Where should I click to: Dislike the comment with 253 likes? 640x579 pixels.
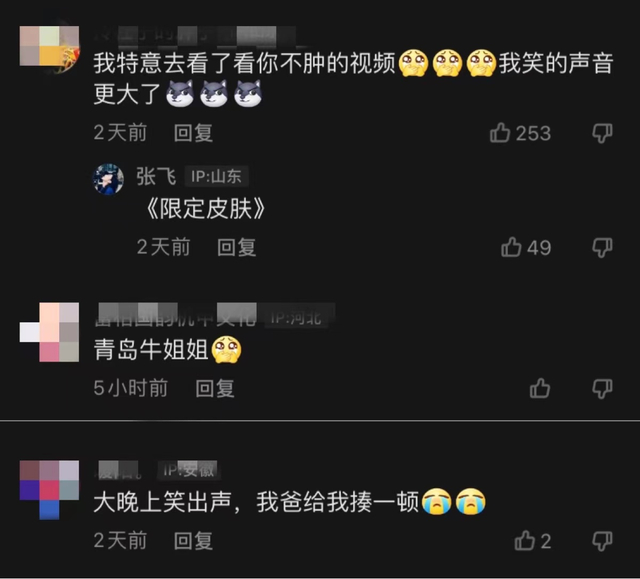pos(602,133)
